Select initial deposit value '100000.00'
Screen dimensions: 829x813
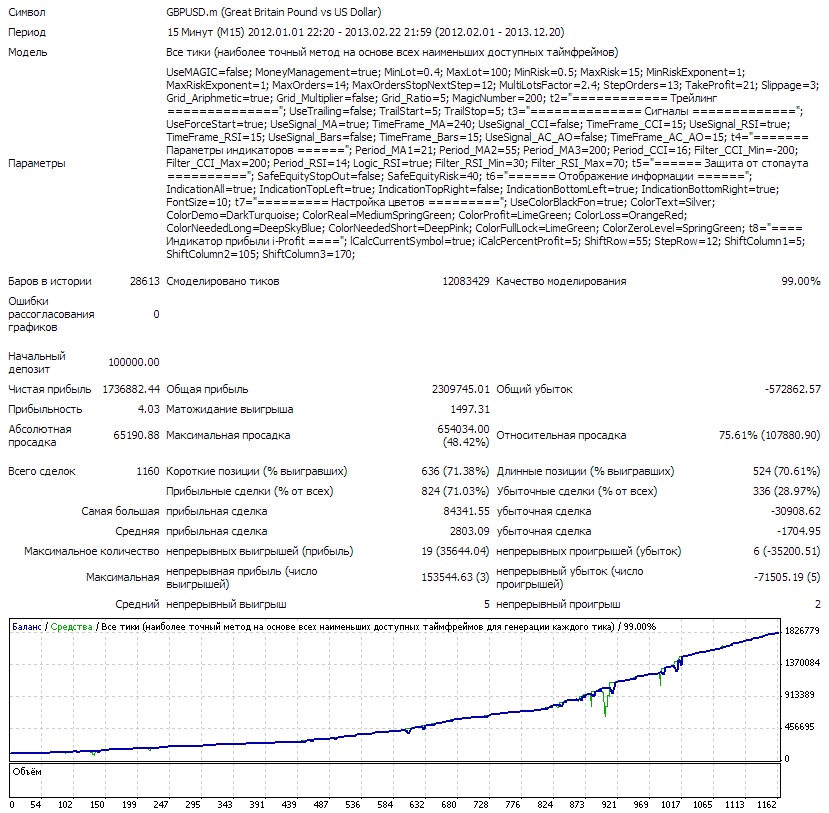pyautogui.click(x=134, y=362)
